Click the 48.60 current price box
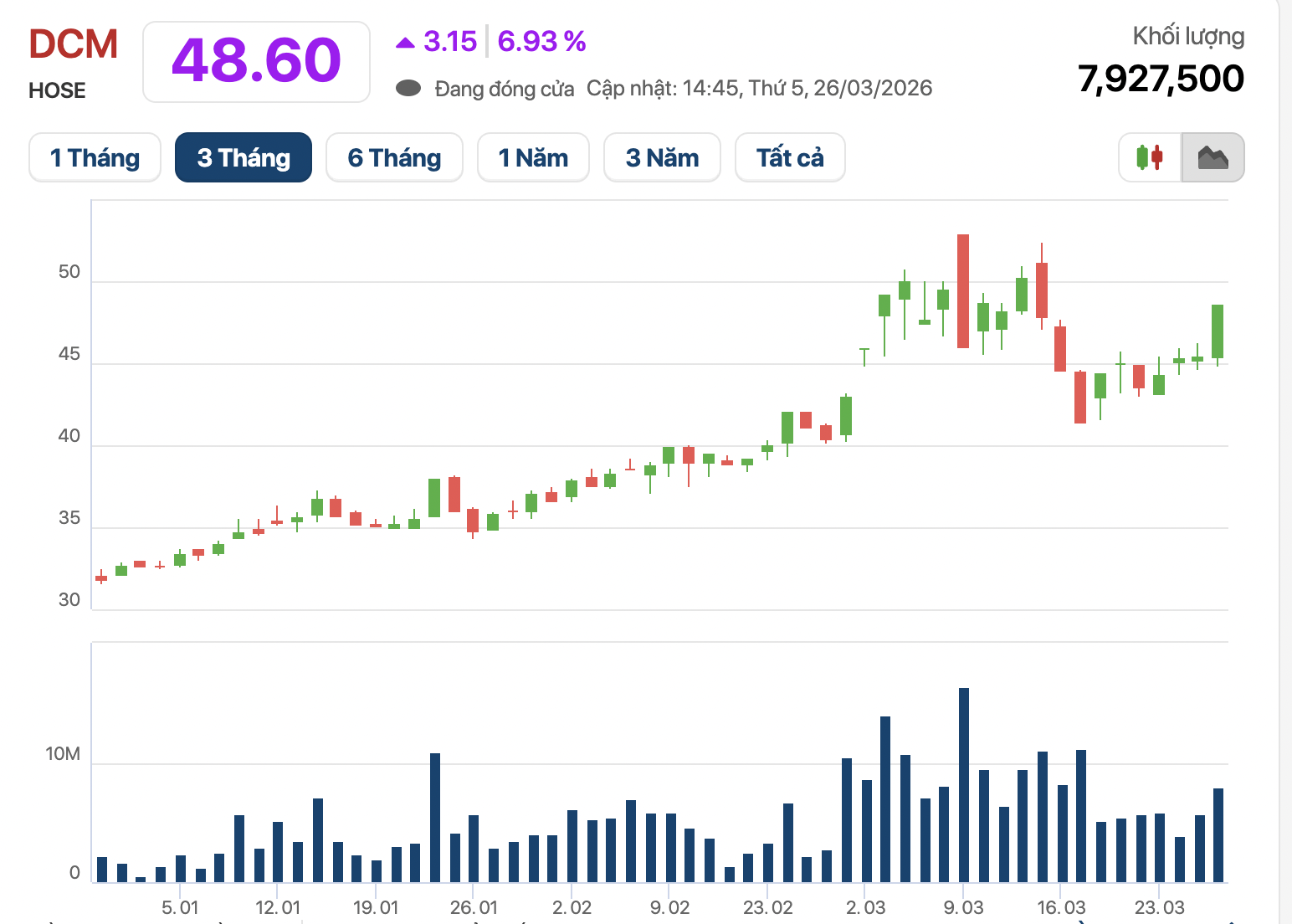The image size is (1292, 924). (256, 62)
